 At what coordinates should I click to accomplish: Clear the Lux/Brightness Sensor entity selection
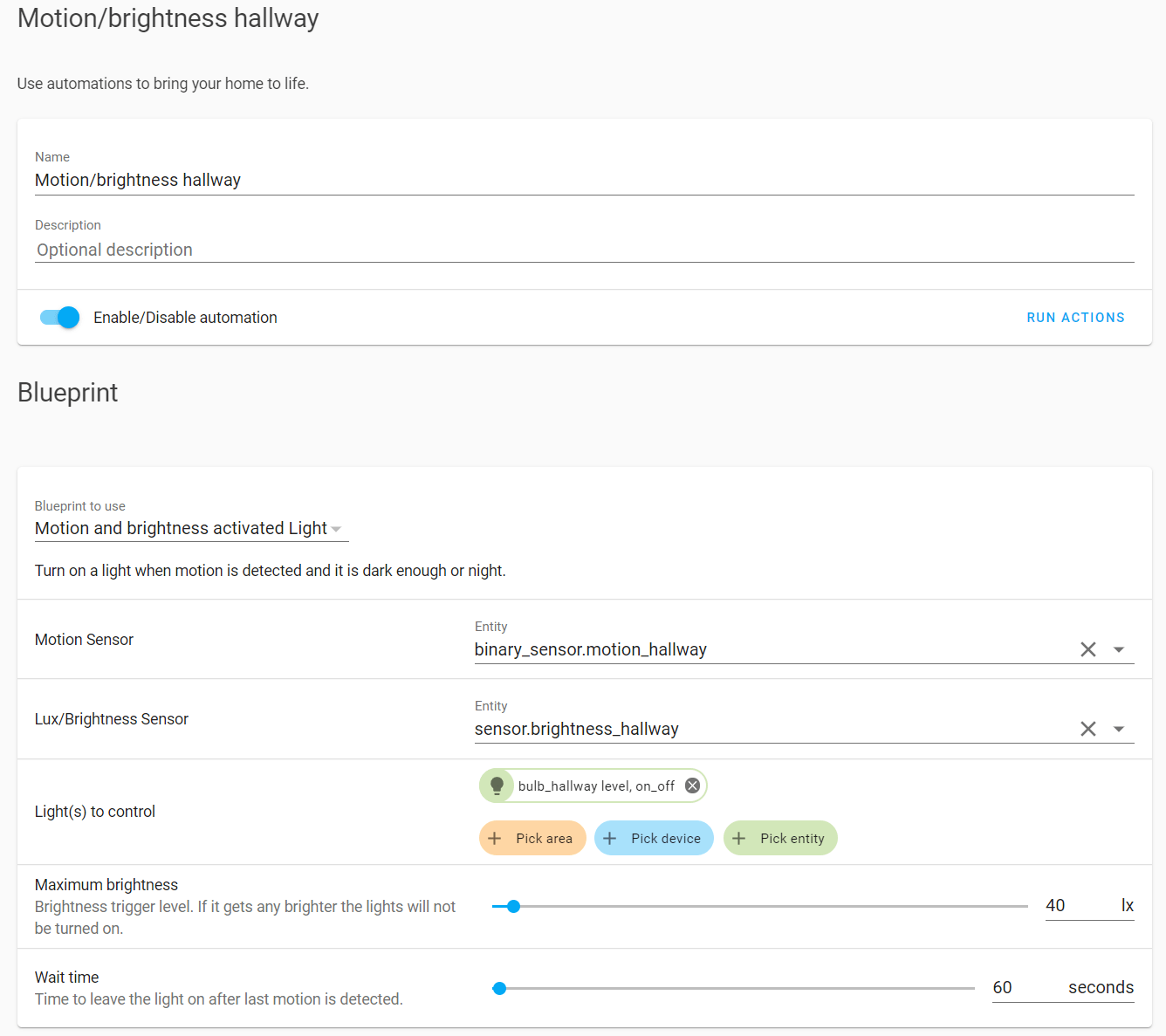click(1087, 728)
